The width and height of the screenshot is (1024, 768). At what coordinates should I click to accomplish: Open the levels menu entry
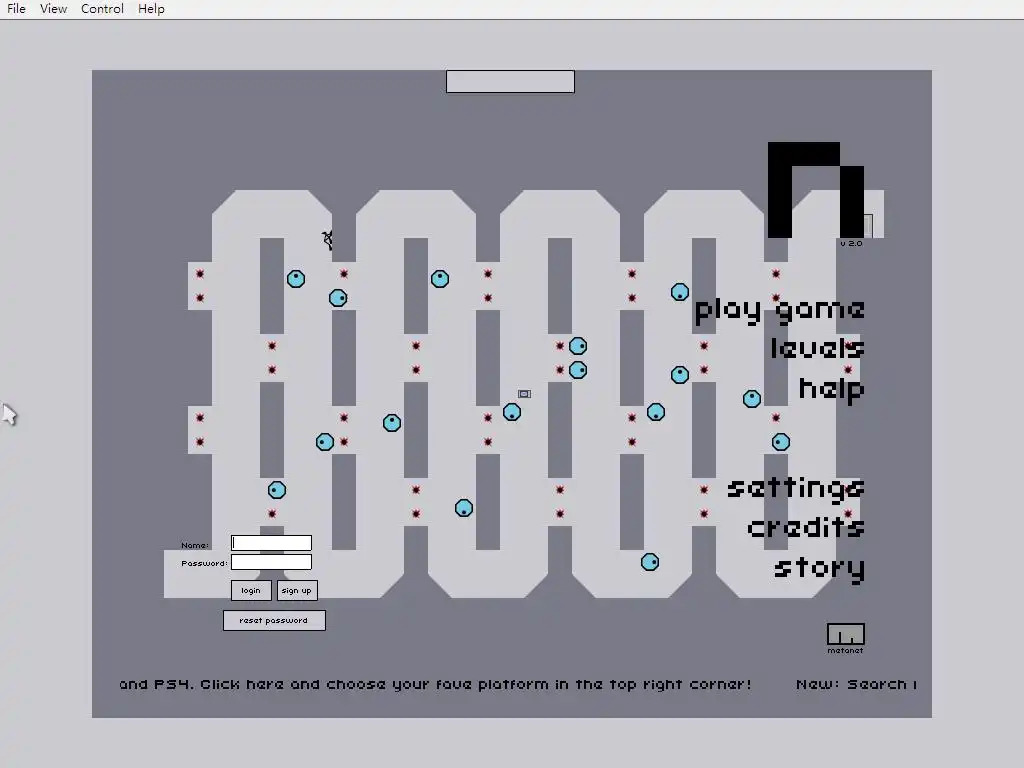point(818,347)
